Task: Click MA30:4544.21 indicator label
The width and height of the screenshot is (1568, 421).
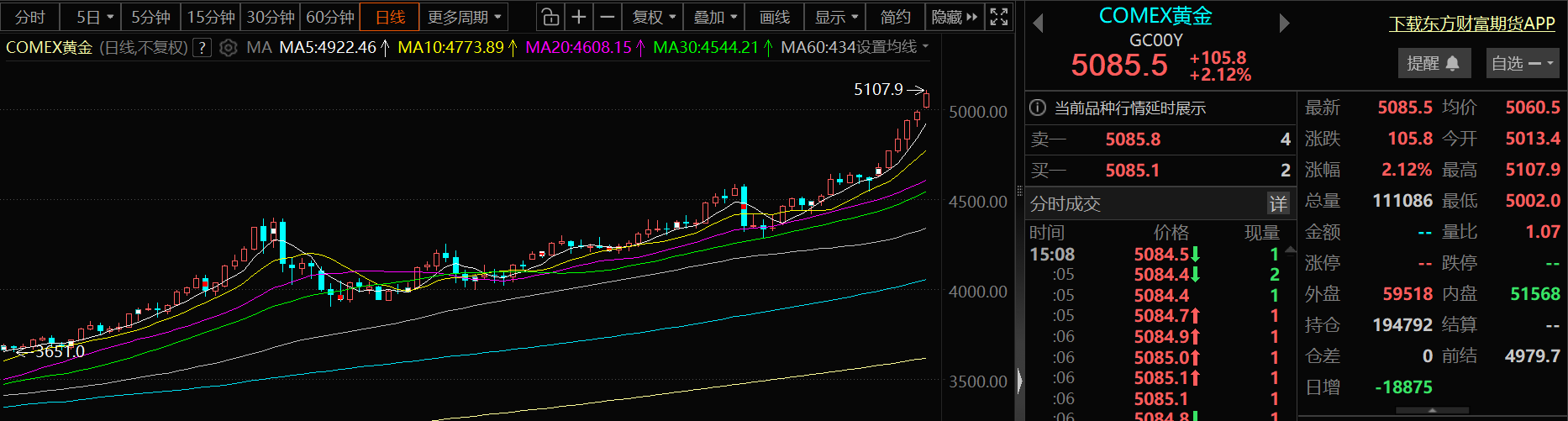Action: (x=706, y=48)
